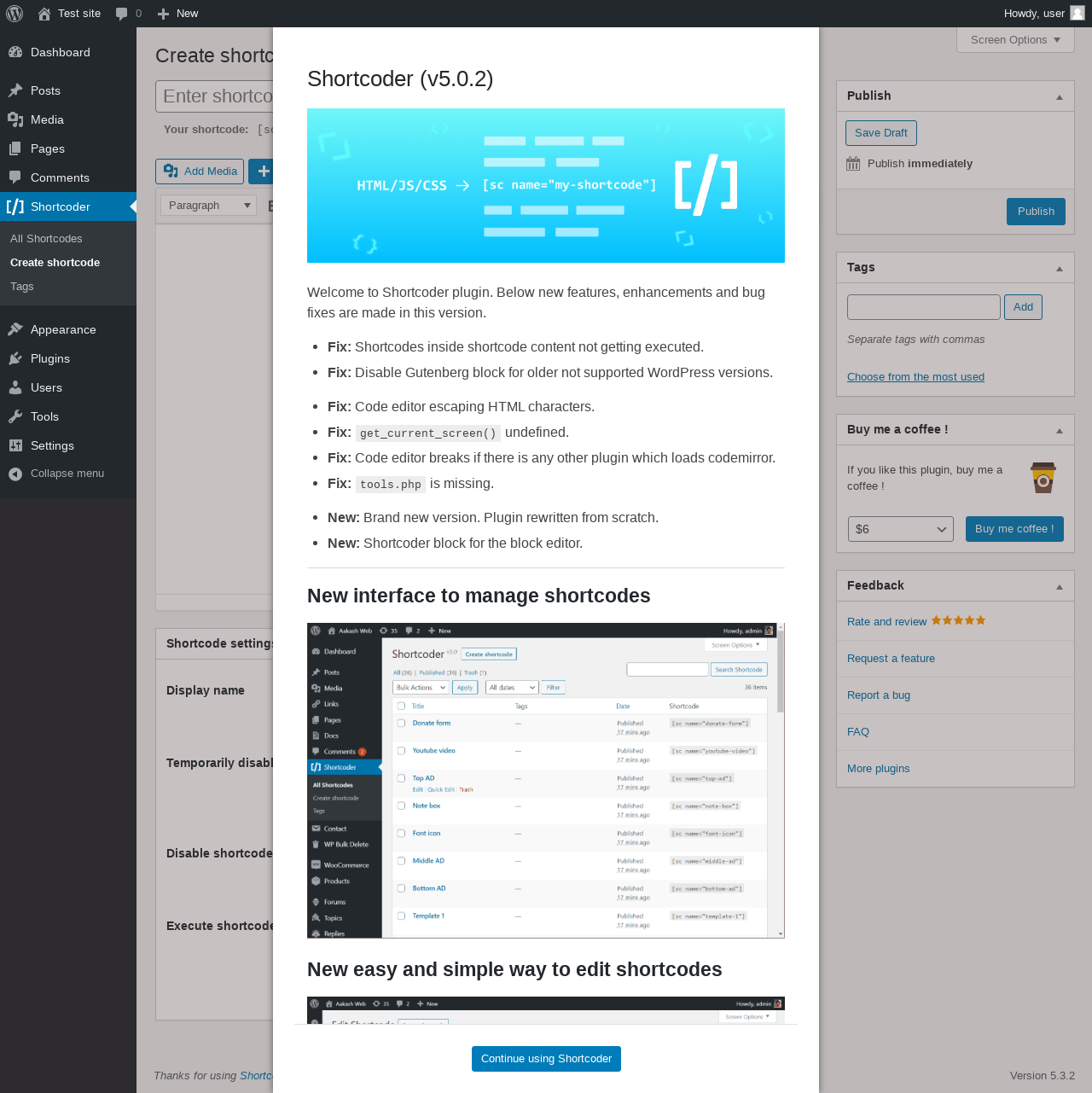Click the Save Draft button
This screenshot has width=1092, height=1093.
(x=880, y=133)
